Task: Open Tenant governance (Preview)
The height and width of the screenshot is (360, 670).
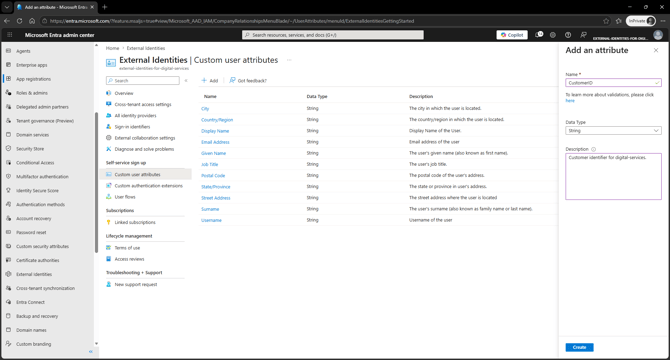Action: [44, 121]
